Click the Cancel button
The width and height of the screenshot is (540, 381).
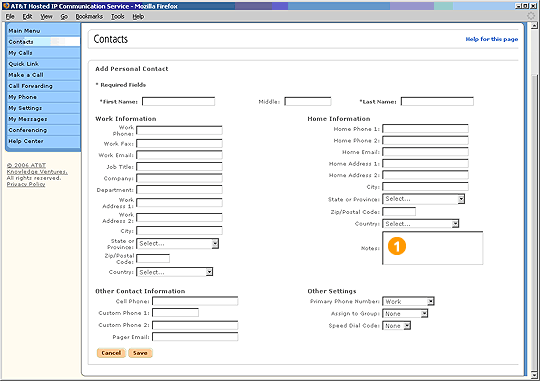pyautogui.click(x=111, y=353)
